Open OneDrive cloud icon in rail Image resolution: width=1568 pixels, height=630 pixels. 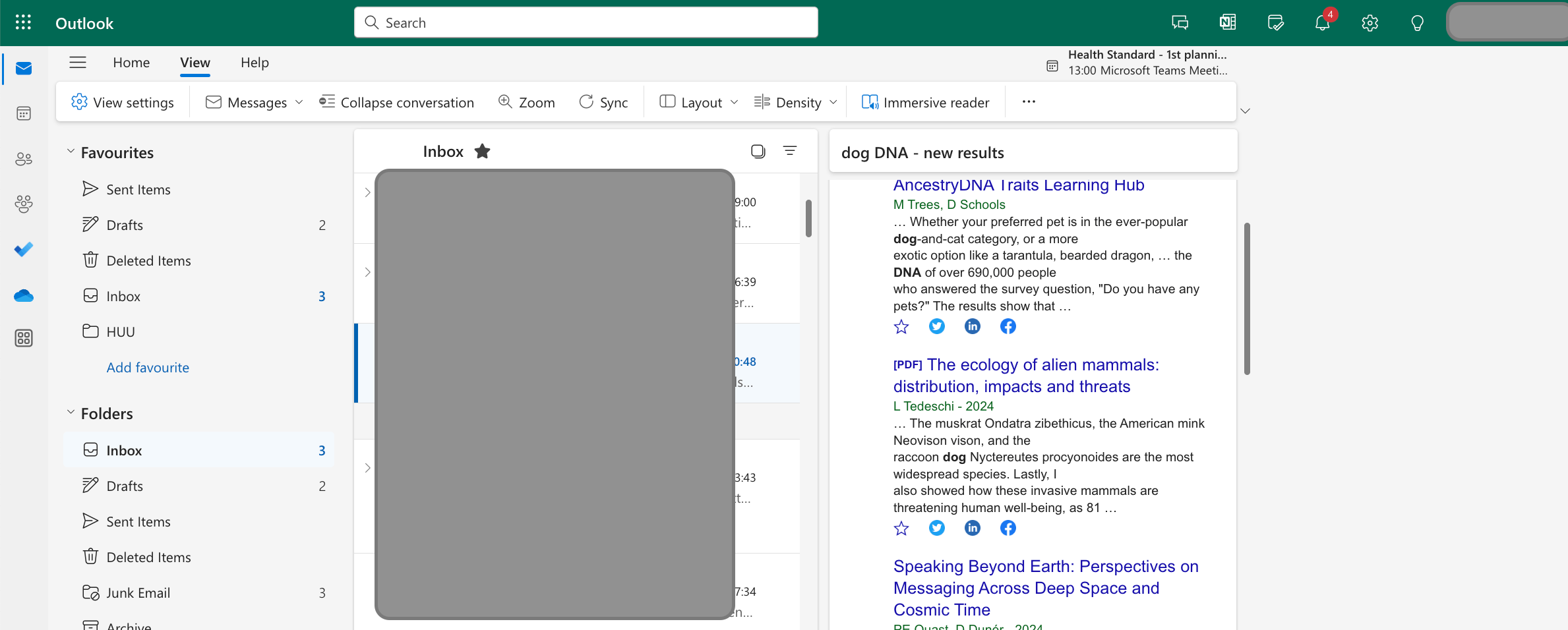[x=24, y=295]
